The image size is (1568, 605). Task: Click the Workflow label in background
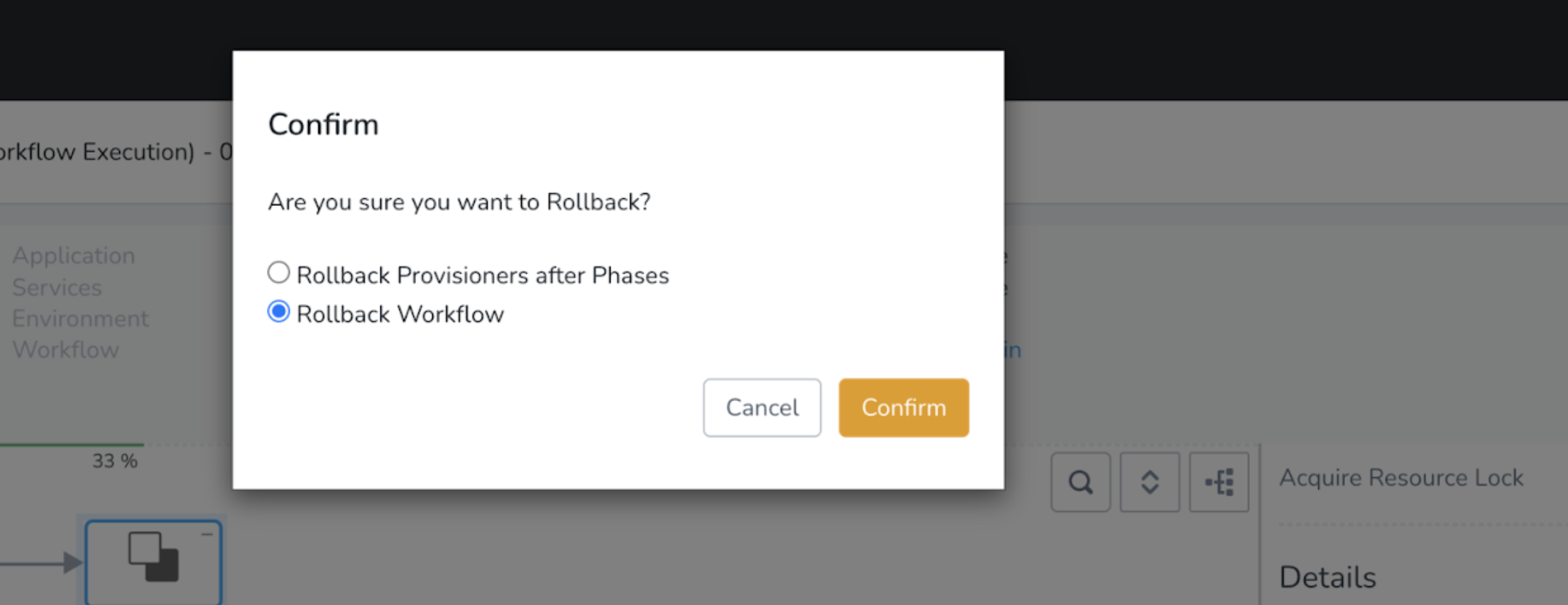pyautogui.click(x=65, y=350)
